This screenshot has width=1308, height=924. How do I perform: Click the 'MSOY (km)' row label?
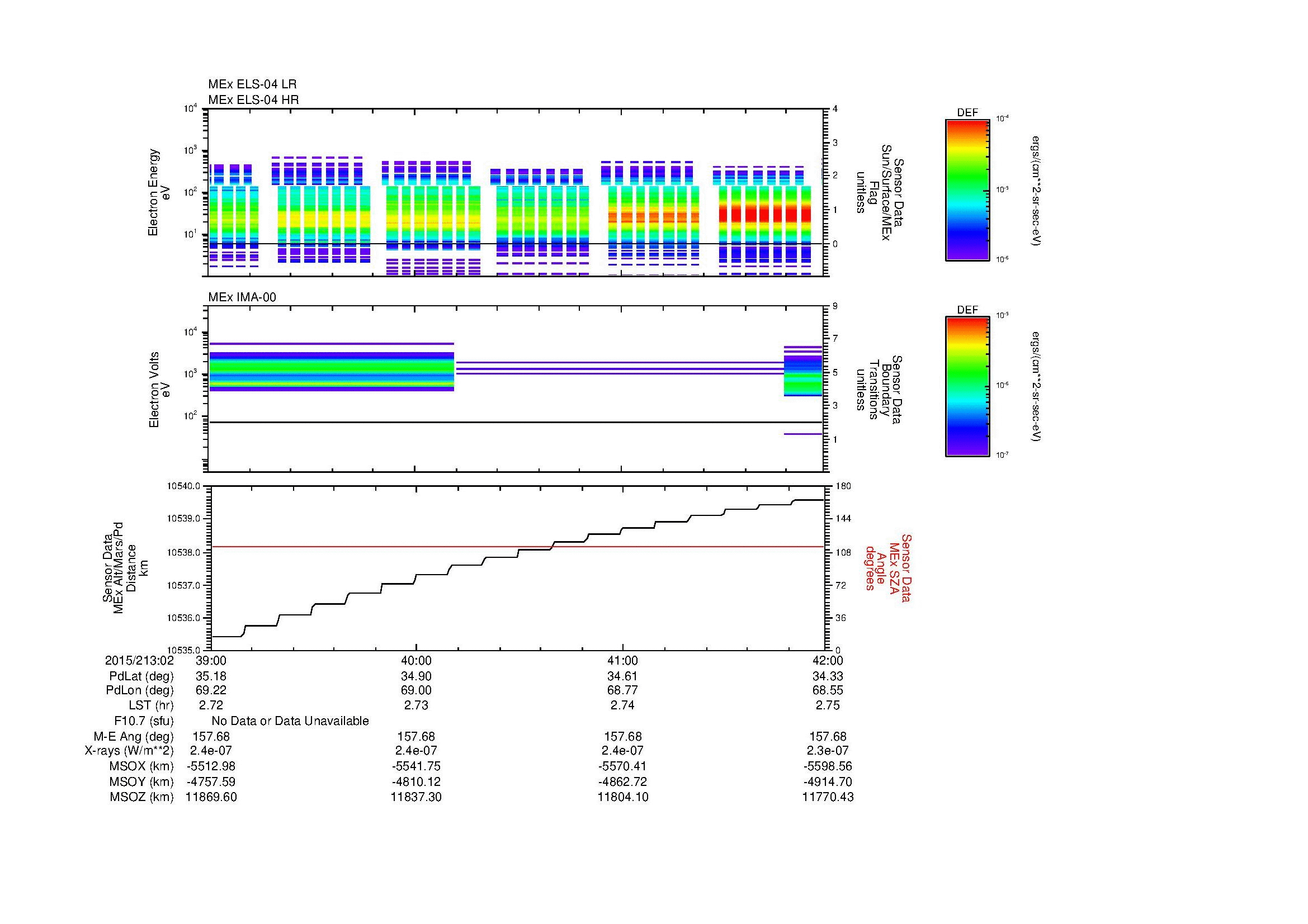(x=141, y=781)
